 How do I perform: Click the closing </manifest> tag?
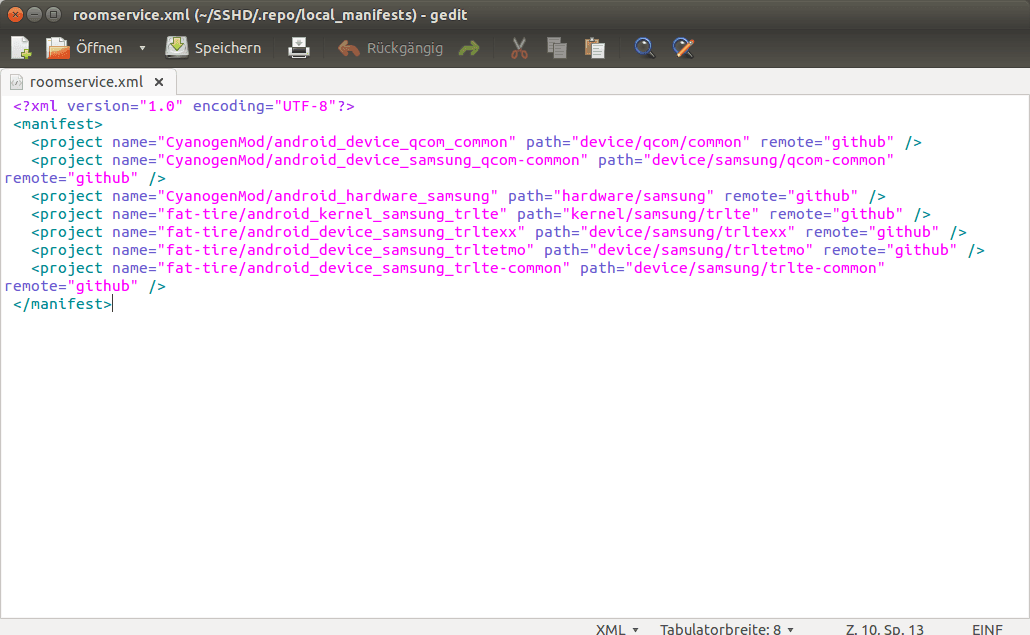[62, 304]
